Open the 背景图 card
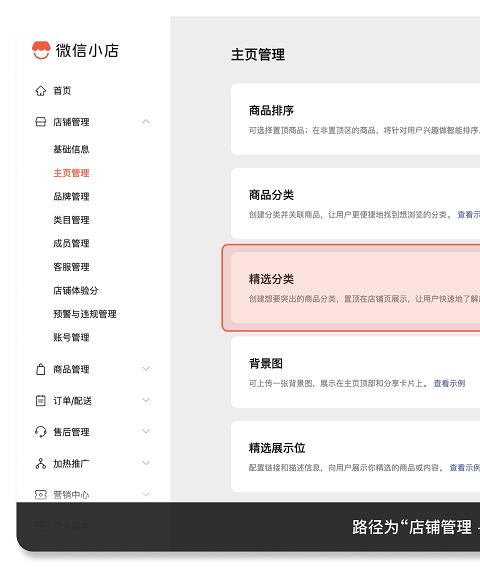Image resolution: width=480 pixels, height=568 pixels. point(355,372)
